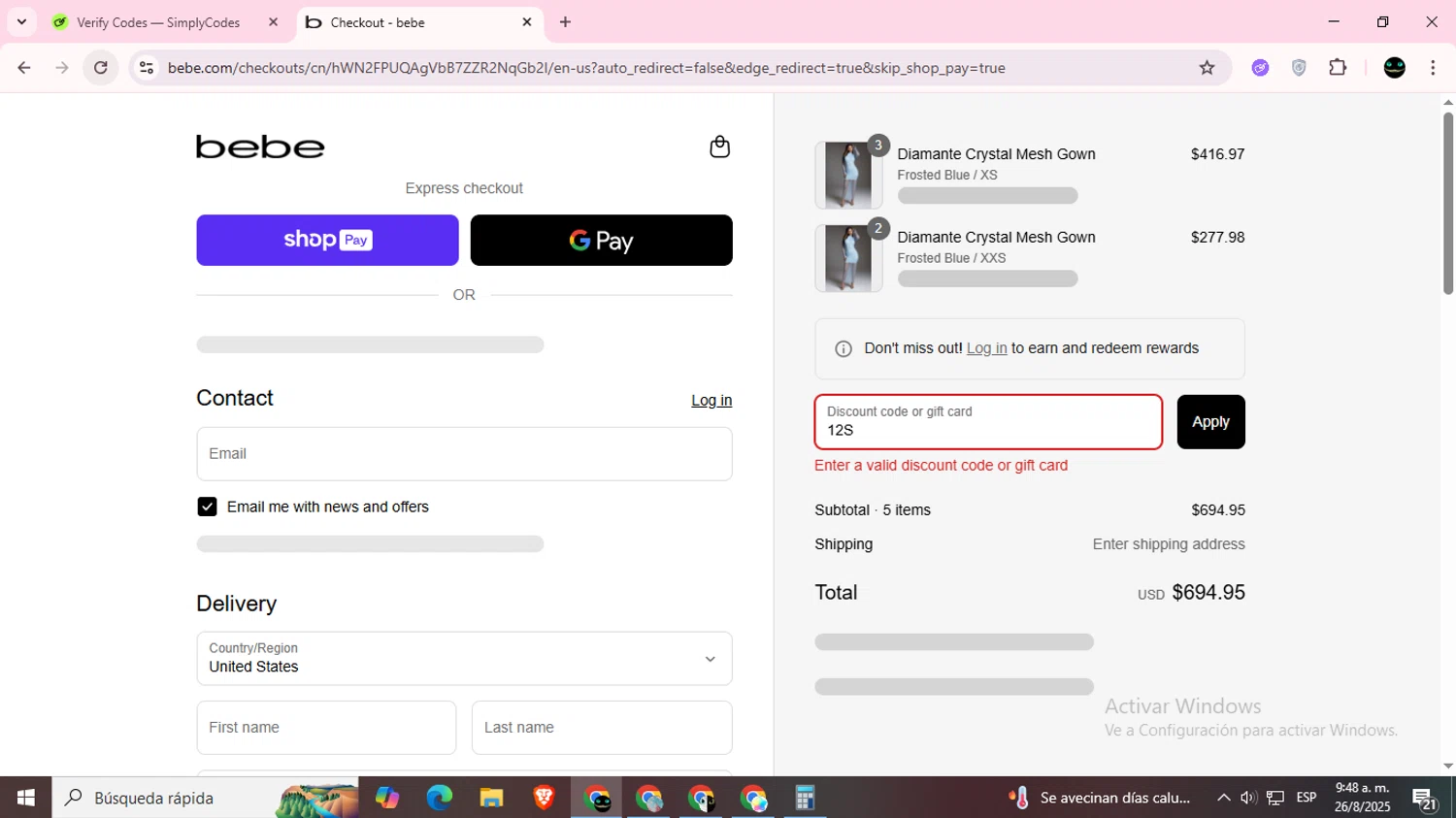Click the network icon in the tray

click(1275, 798)
